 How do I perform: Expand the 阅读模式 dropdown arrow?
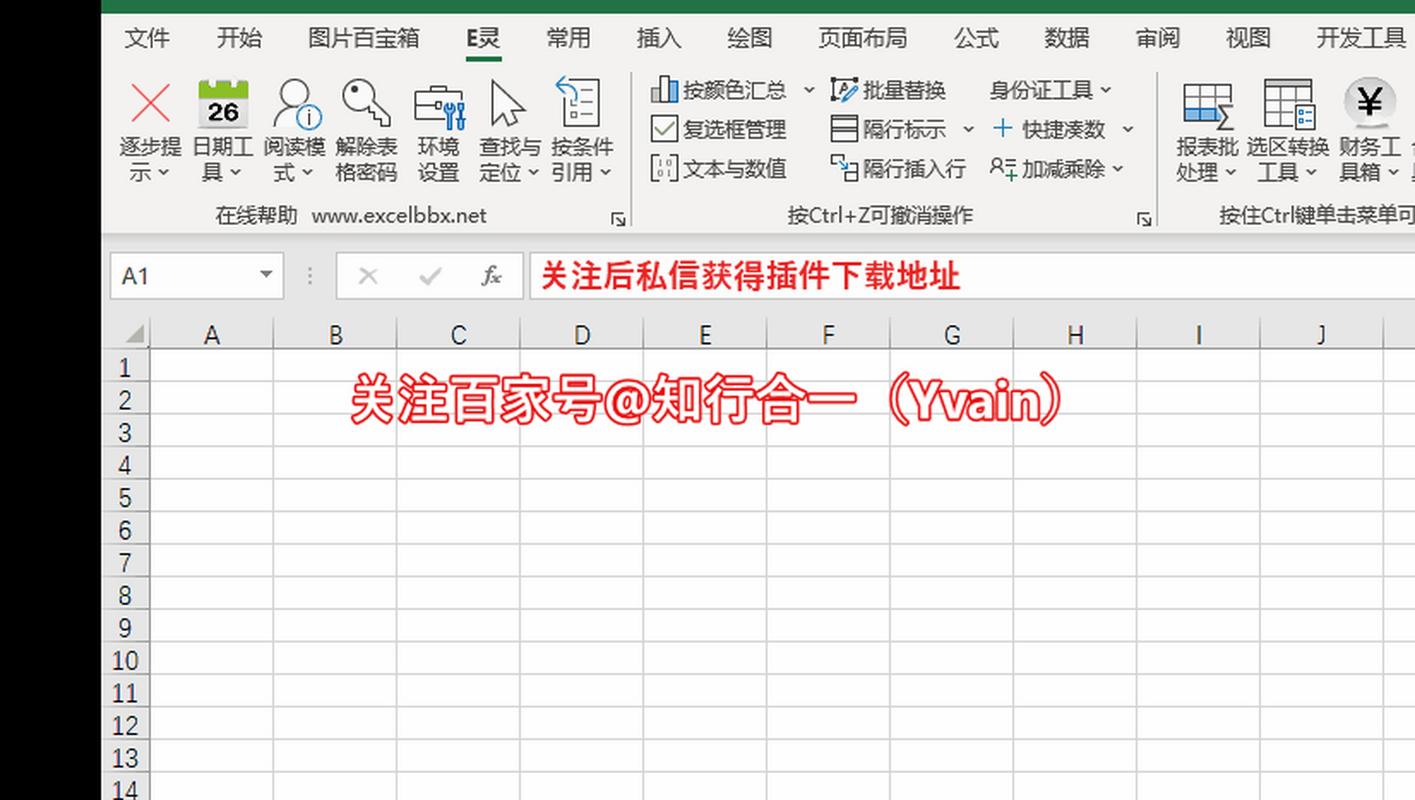click(x=308, y=173)
